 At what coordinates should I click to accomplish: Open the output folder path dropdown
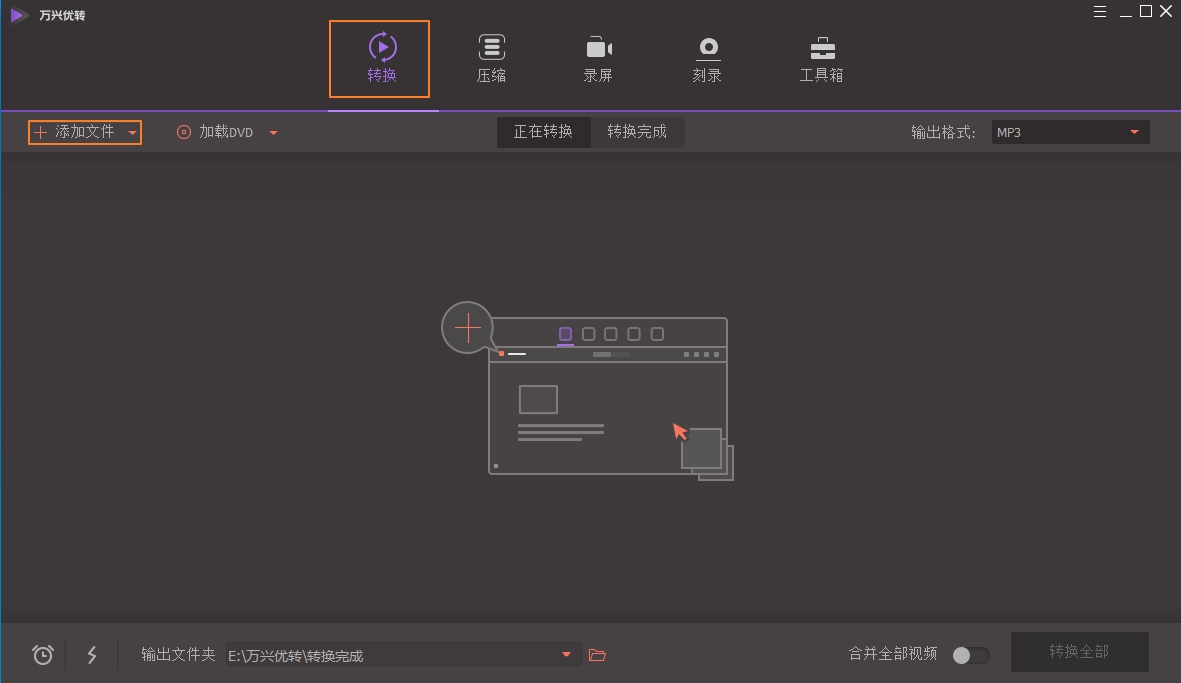click(x=566, y=654)
